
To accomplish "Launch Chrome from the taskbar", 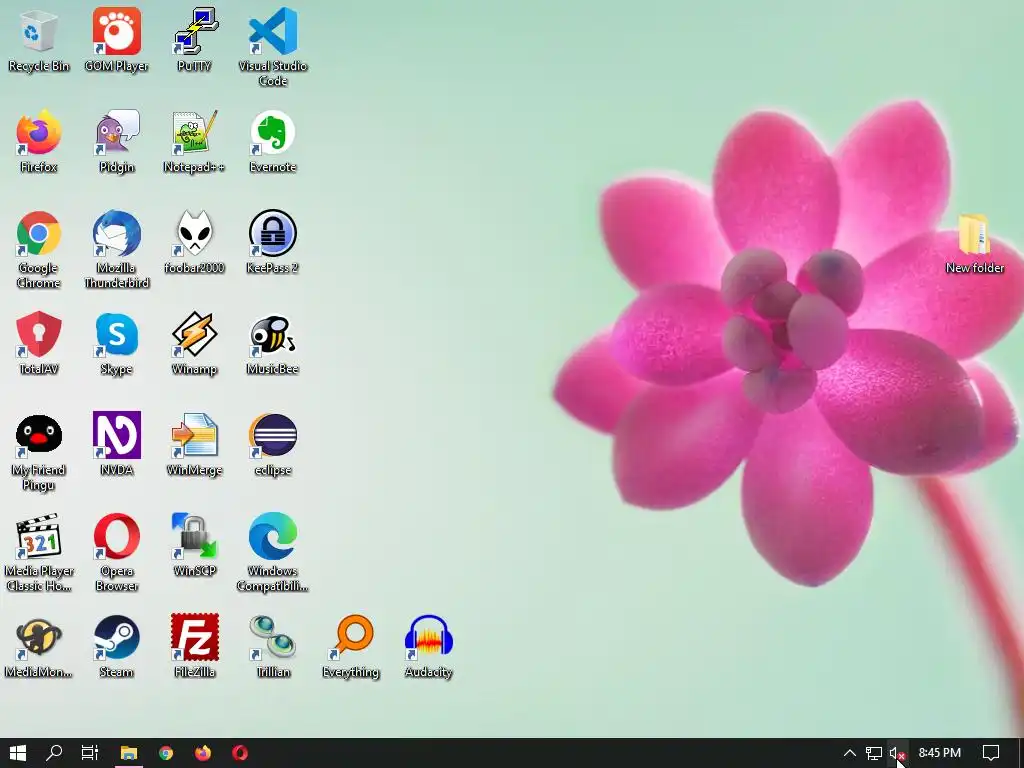I will (166, 753).
